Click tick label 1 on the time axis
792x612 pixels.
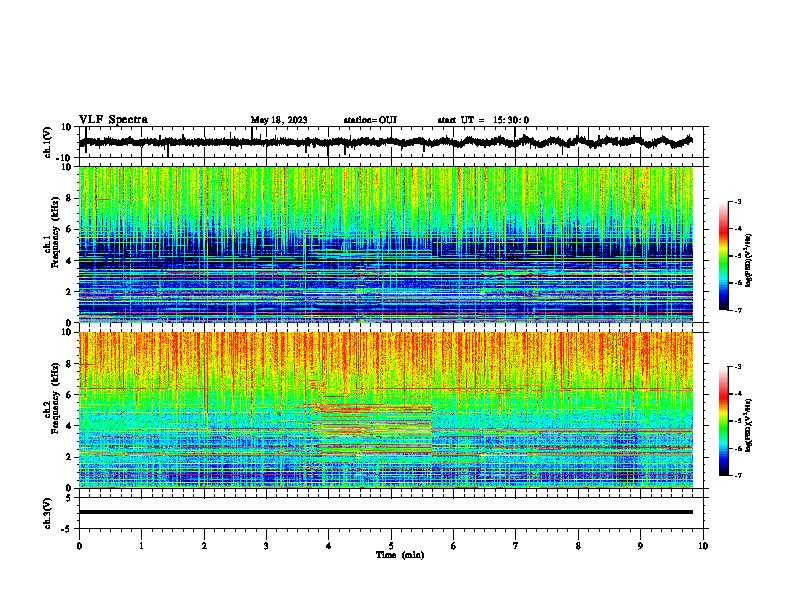click(x=141, y=546)
